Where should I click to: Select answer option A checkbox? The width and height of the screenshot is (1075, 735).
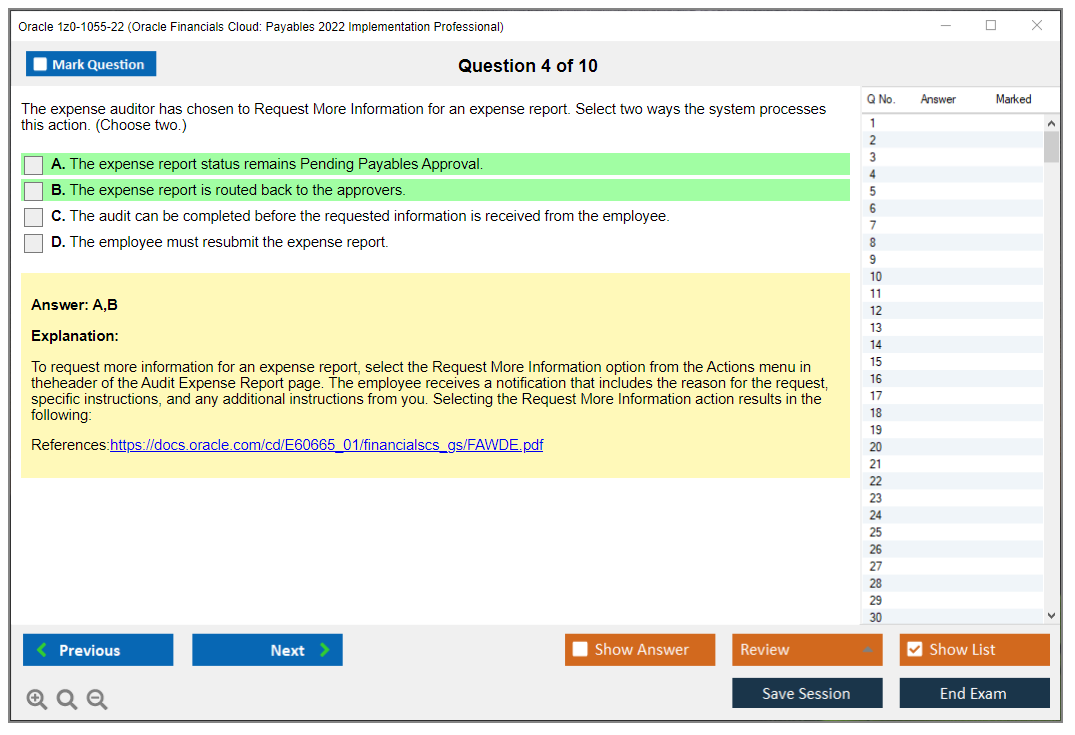(x=34, y=165)
